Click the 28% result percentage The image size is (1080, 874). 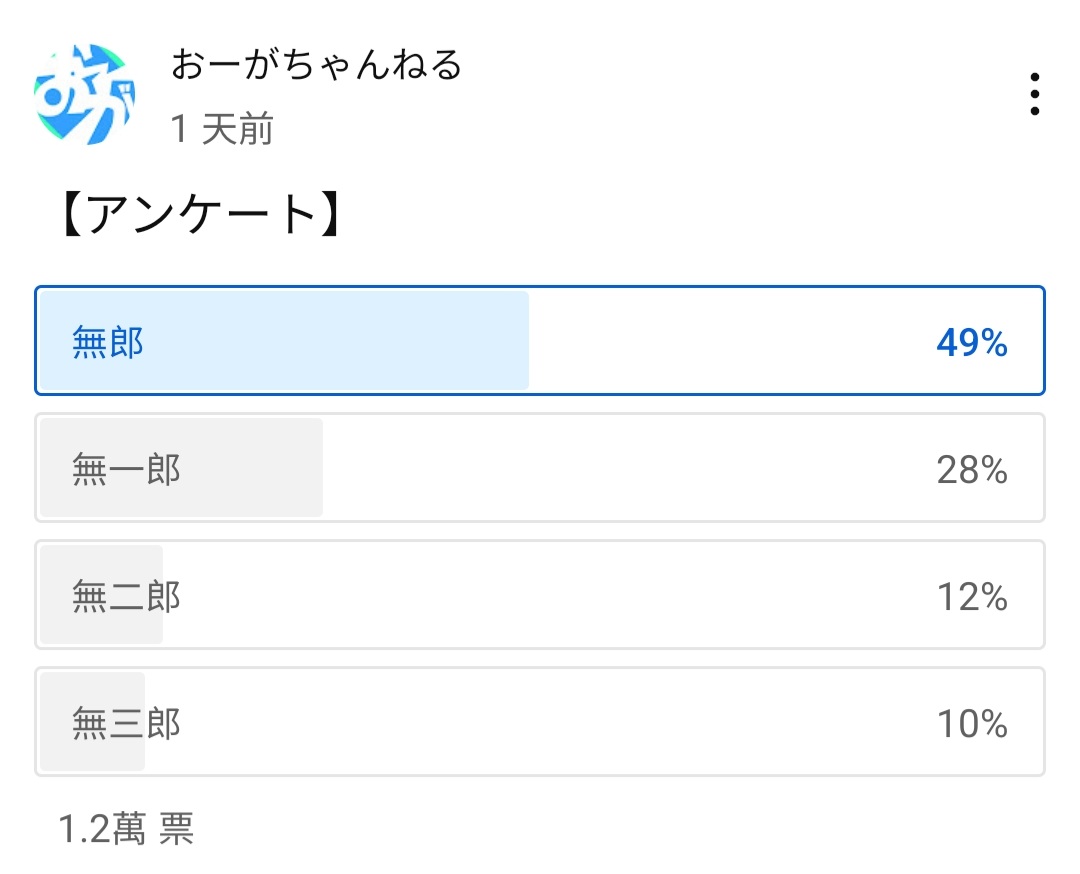(972, 470)
